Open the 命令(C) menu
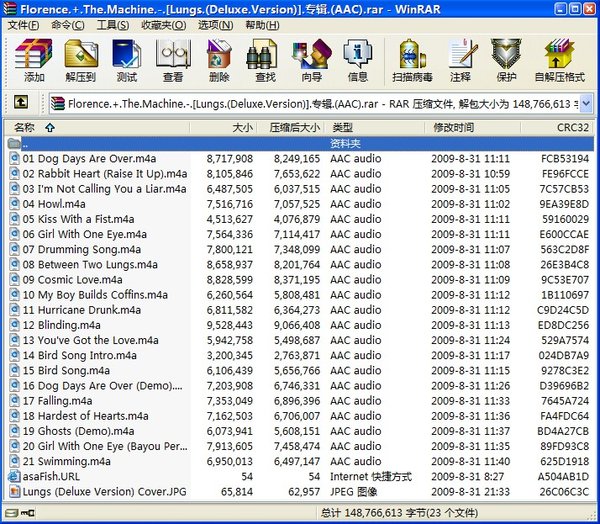This screenshot has width=600, height=524. pyautogui.click(x=68, y=25)
